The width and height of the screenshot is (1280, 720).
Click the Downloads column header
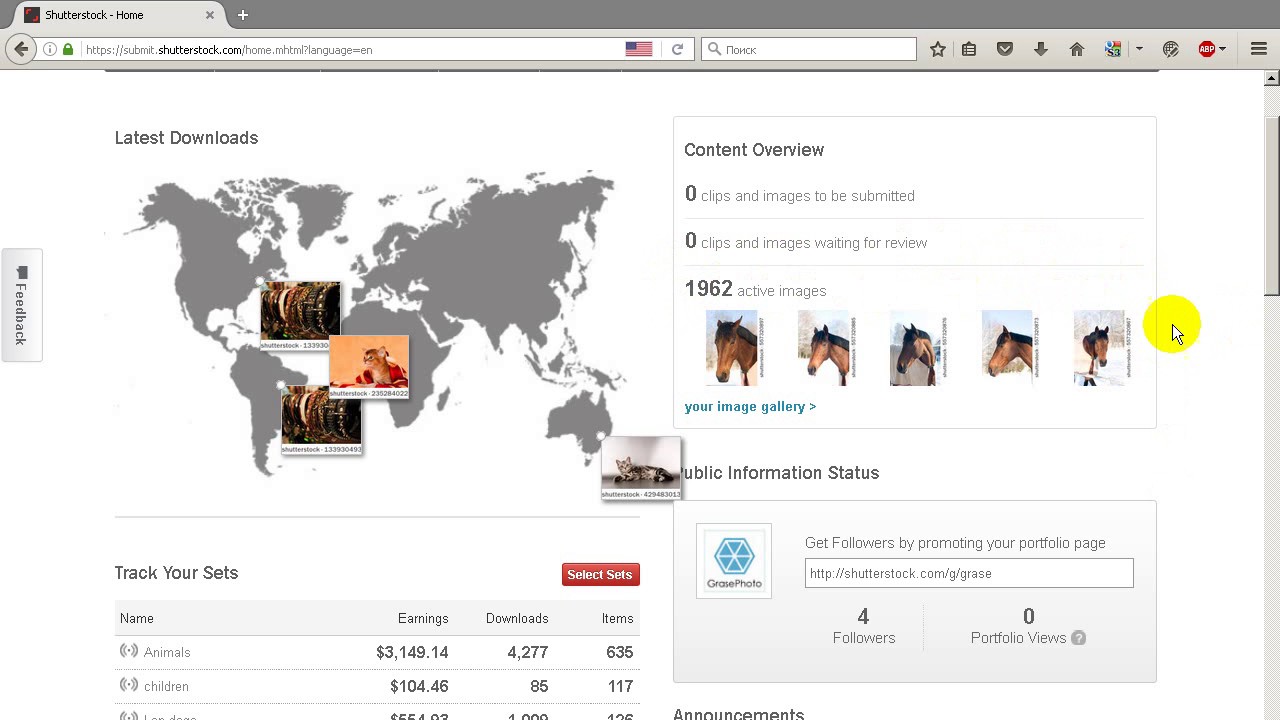coord(517,618)
